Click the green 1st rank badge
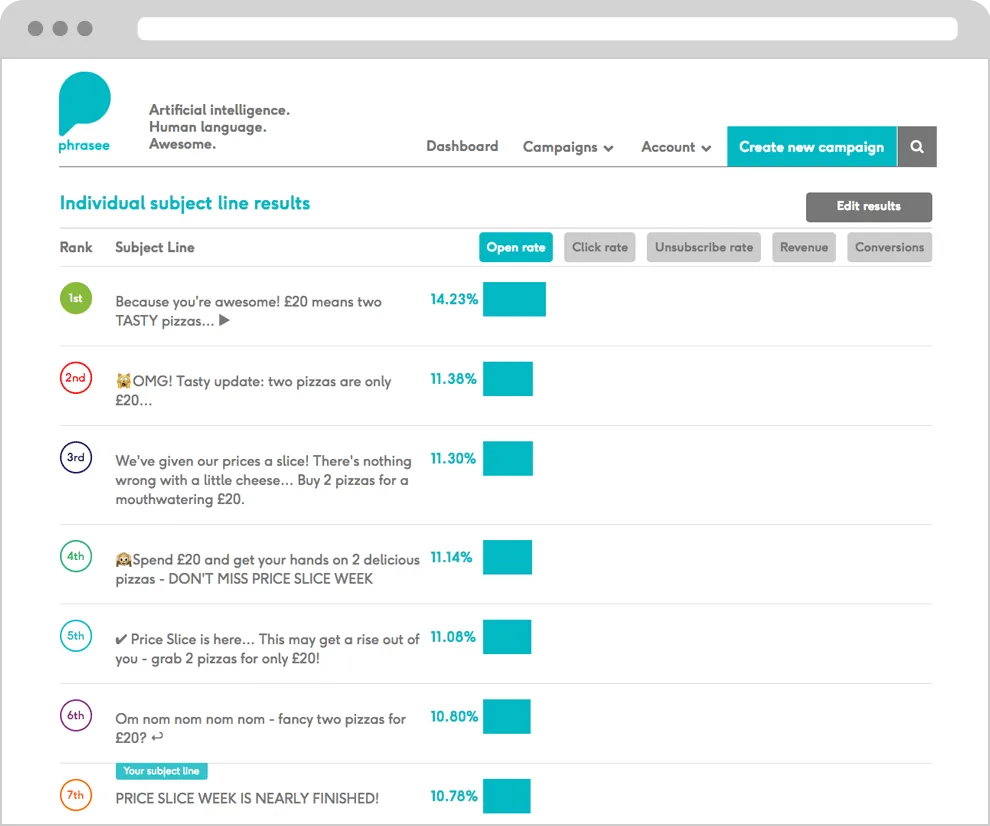Screen dimensions: 990x826 [76, 298]
